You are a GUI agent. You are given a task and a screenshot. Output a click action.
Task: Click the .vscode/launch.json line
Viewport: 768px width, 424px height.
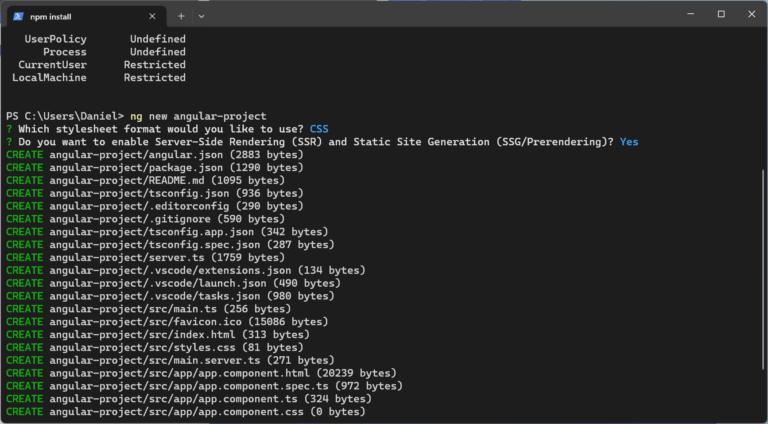point(173,283)
